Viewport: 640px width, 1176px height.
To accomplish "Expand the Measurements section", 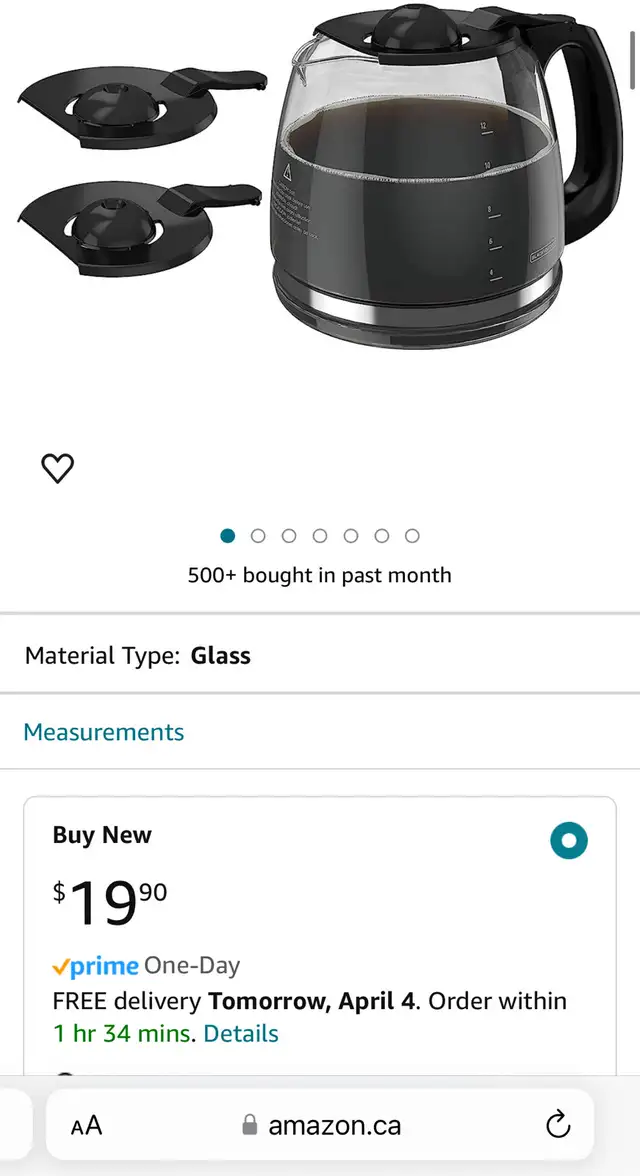I will point(104,732).
